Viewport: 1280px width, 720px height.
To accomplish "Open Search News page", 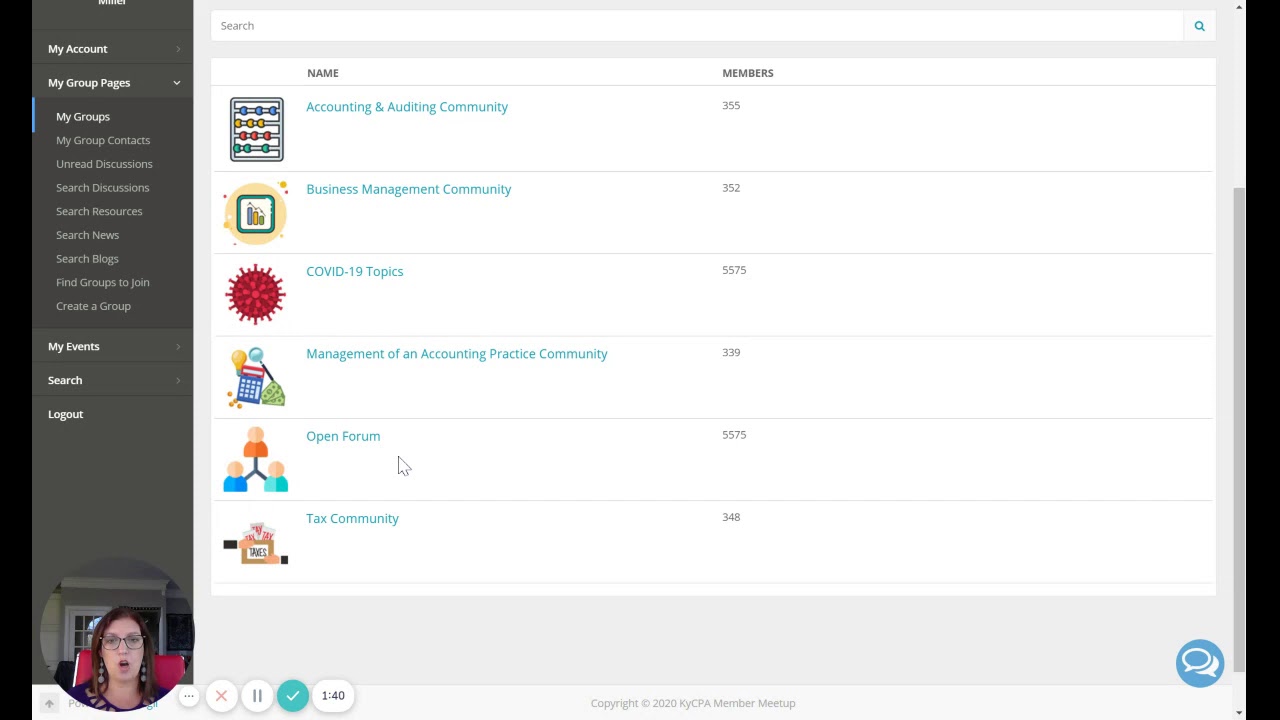I will (87, 235).
